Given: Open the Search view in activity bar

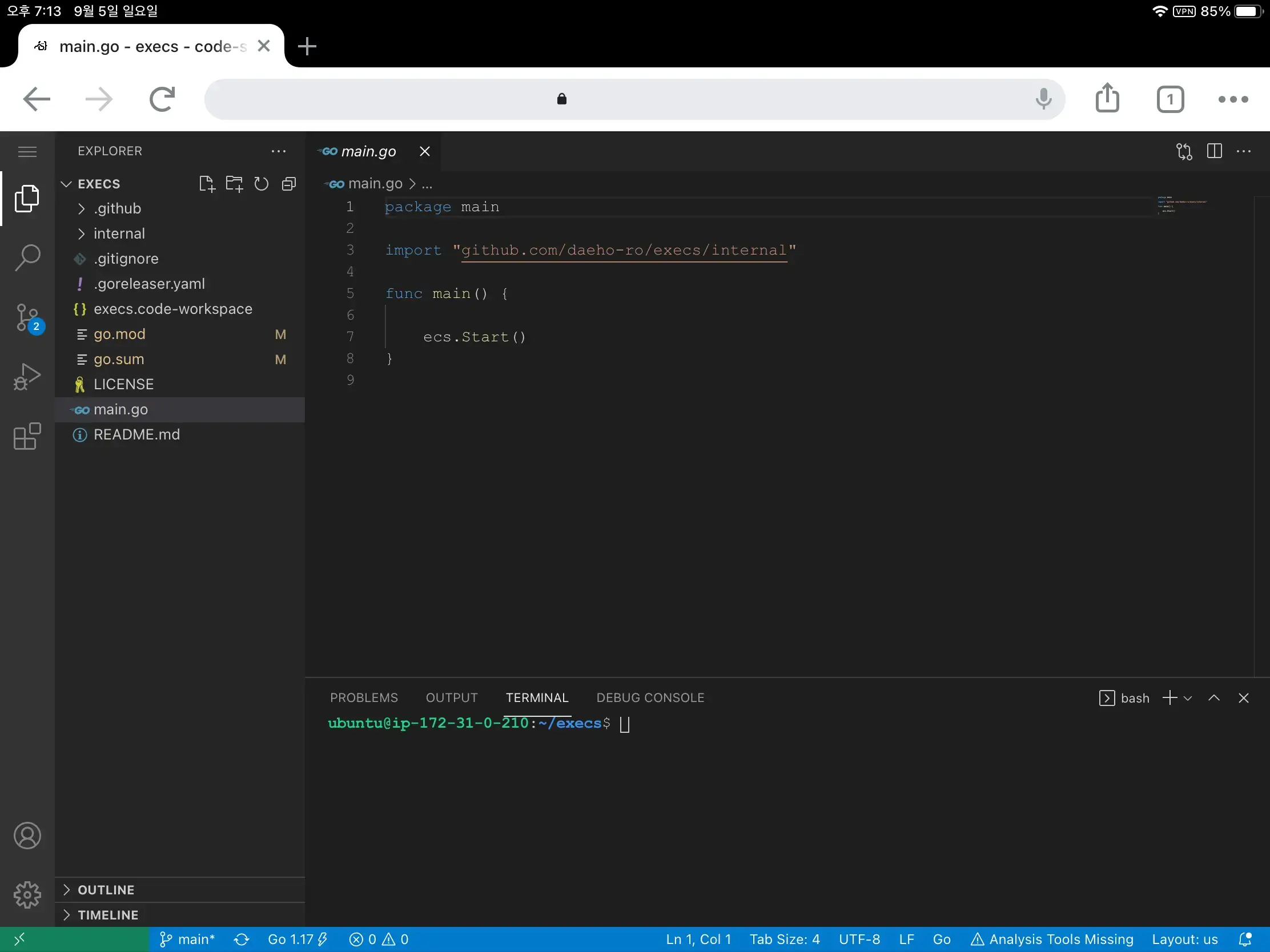Looking at the screenshot, I should coord(27,257).
